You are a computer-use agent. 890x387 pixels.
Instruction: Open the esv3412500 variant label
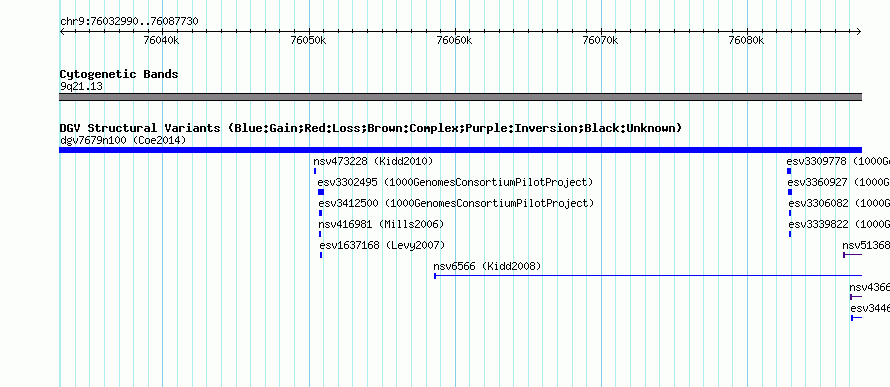coord(456,204)
